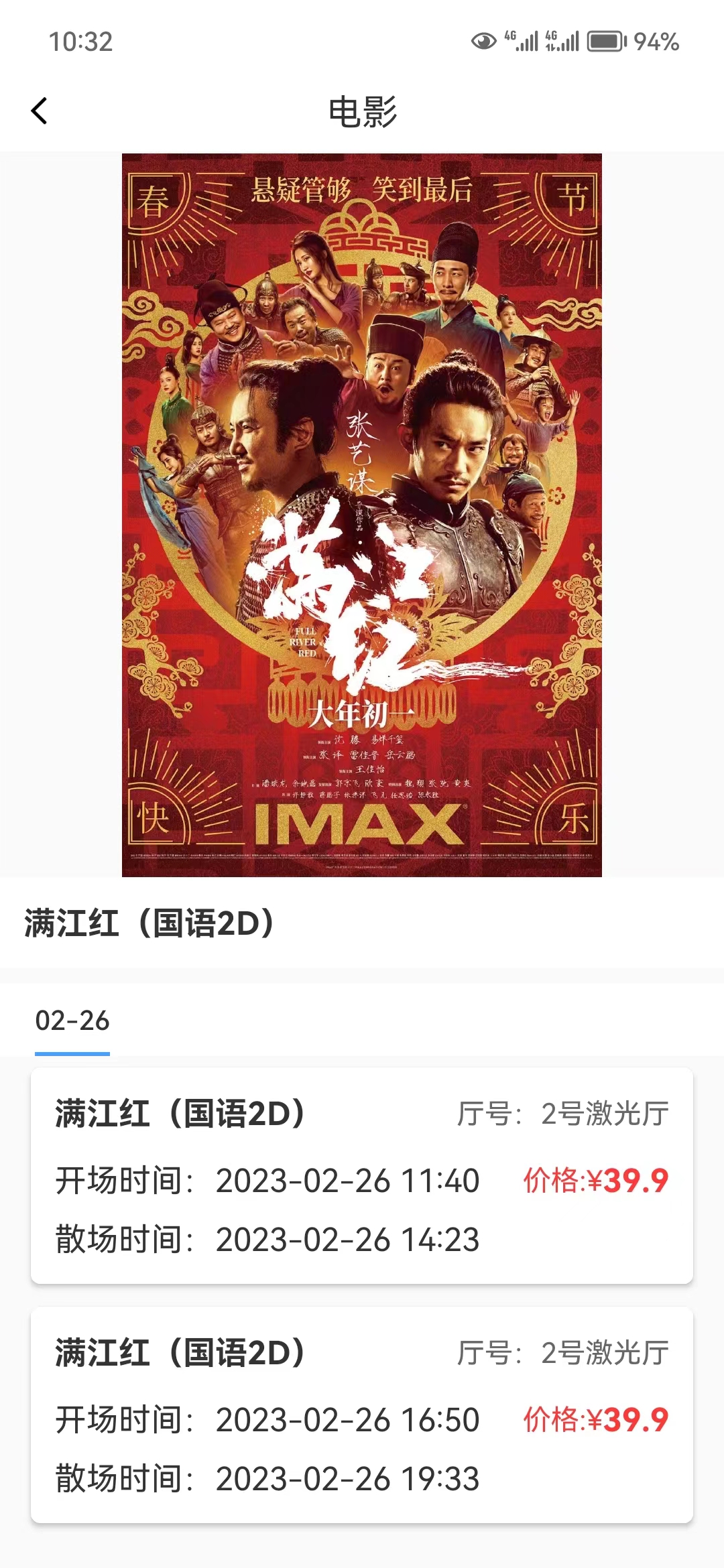Select the 02-26 date tab

point(72,1021)
